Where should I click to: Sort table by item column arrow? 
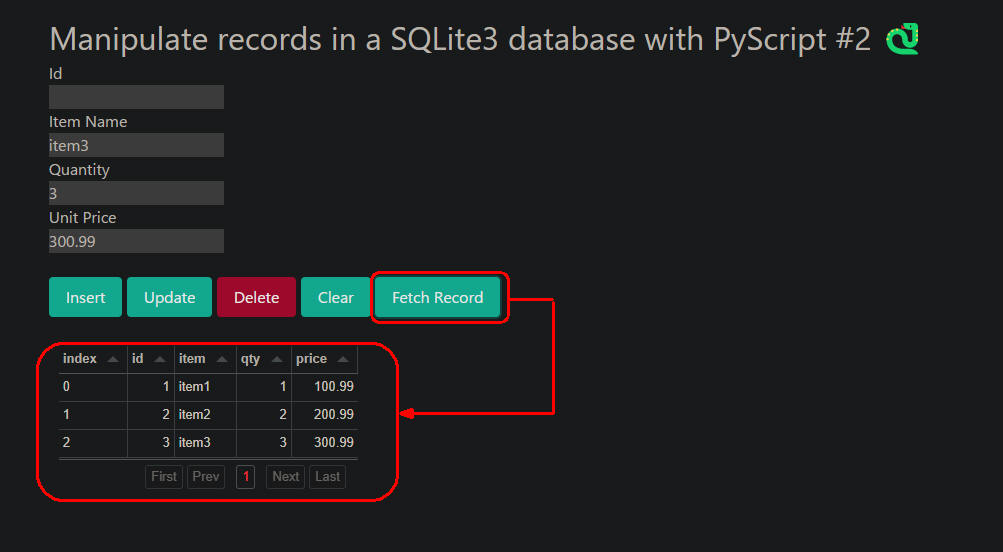pos(222,359)
